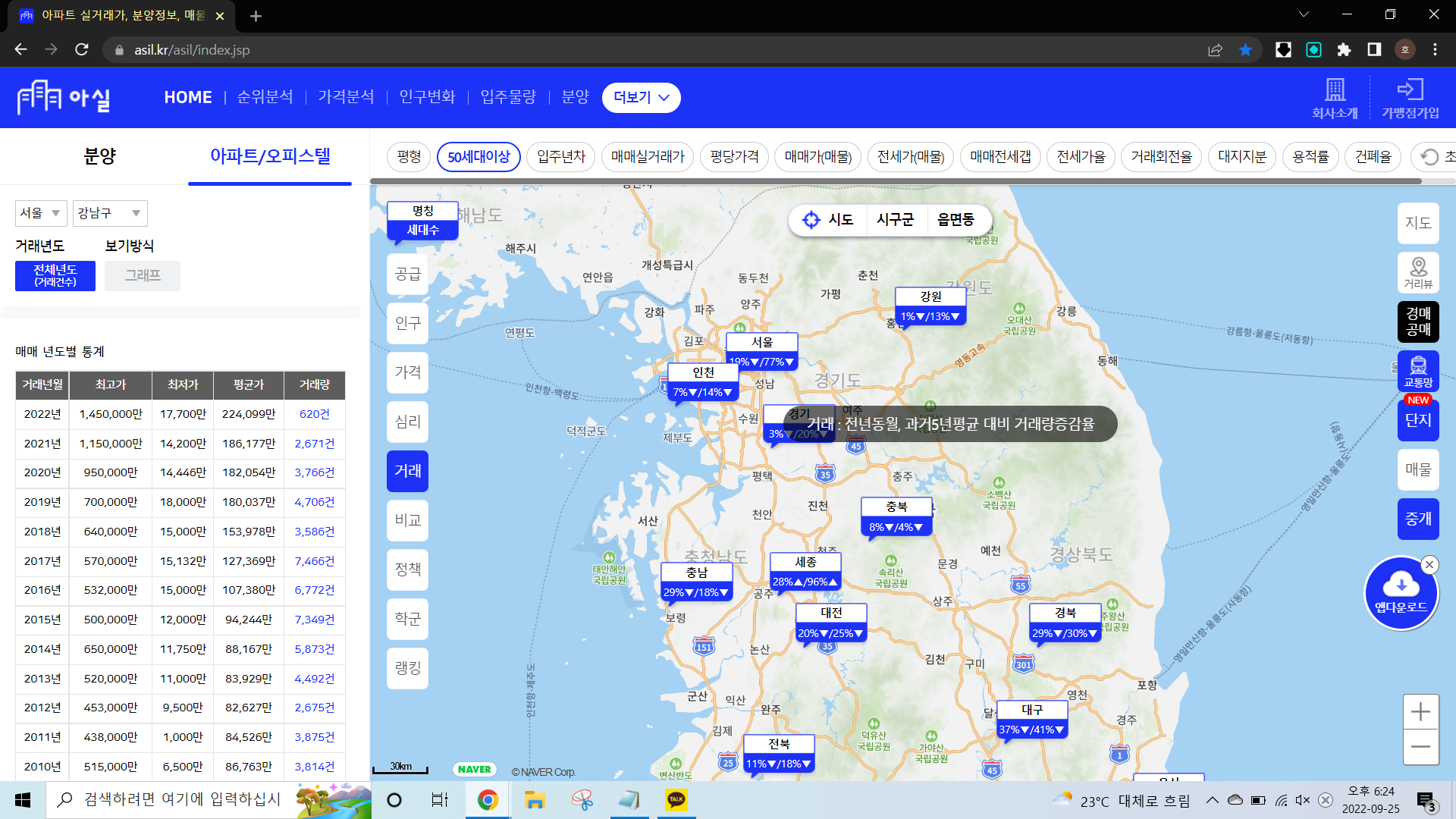Image resolution: width=1456 pixels, height=819 pixels.
Task: Expand the 더보기 menu
Action: (641, 98)
